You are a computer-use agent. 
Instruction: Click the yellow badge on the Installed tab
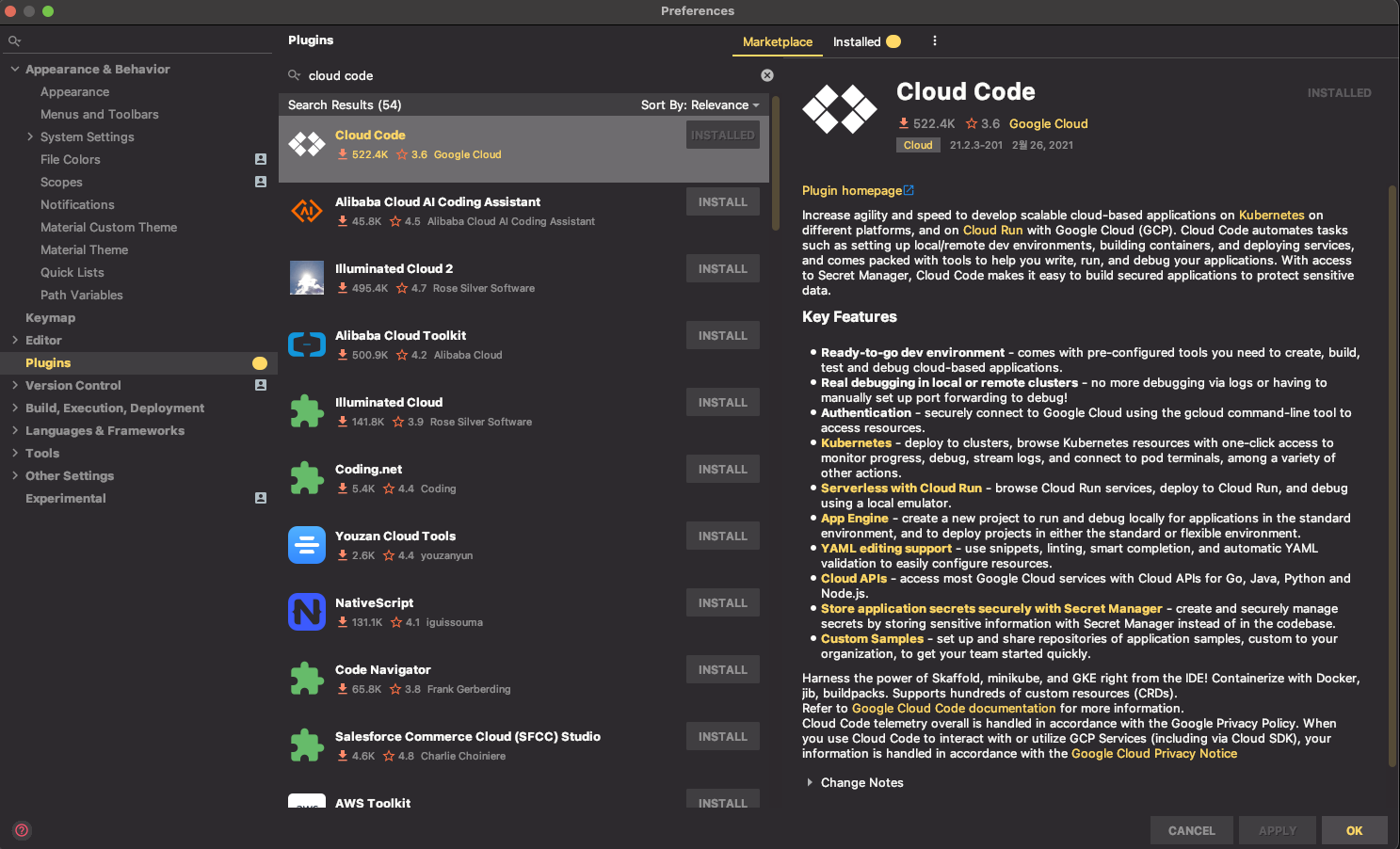coord(893,41)
